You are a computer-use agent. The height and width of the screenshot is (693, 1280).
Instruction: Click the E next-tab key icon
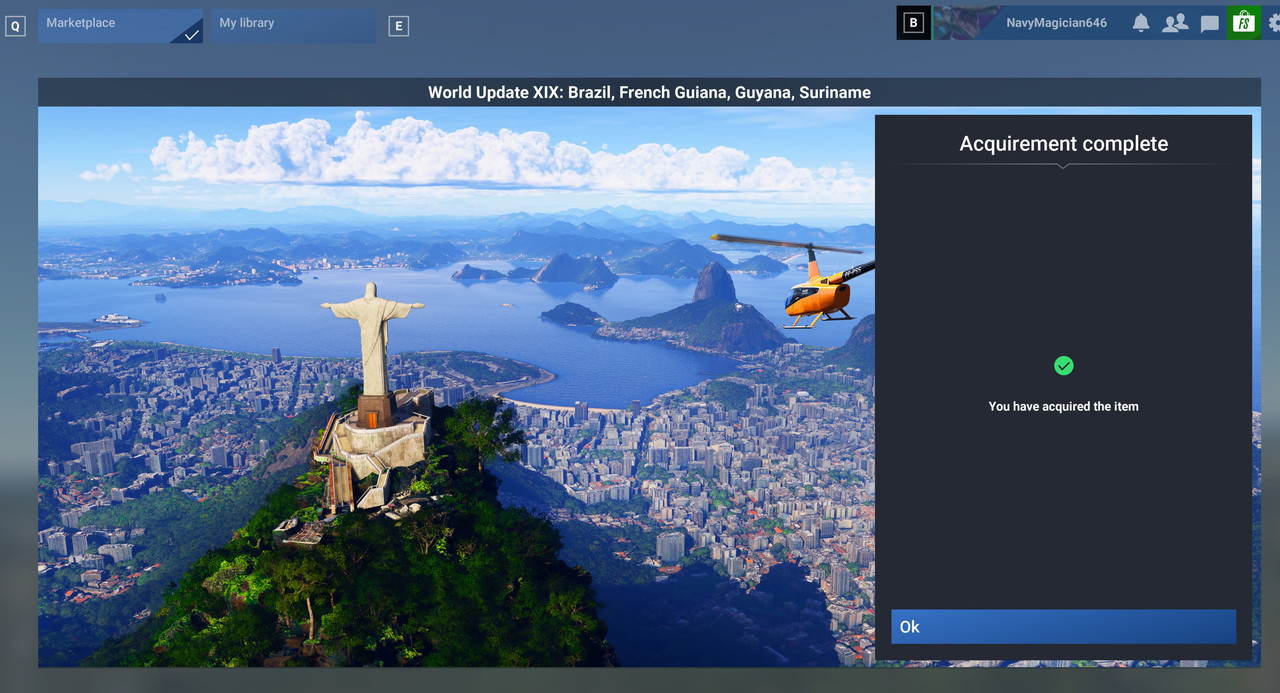point(399,27)
